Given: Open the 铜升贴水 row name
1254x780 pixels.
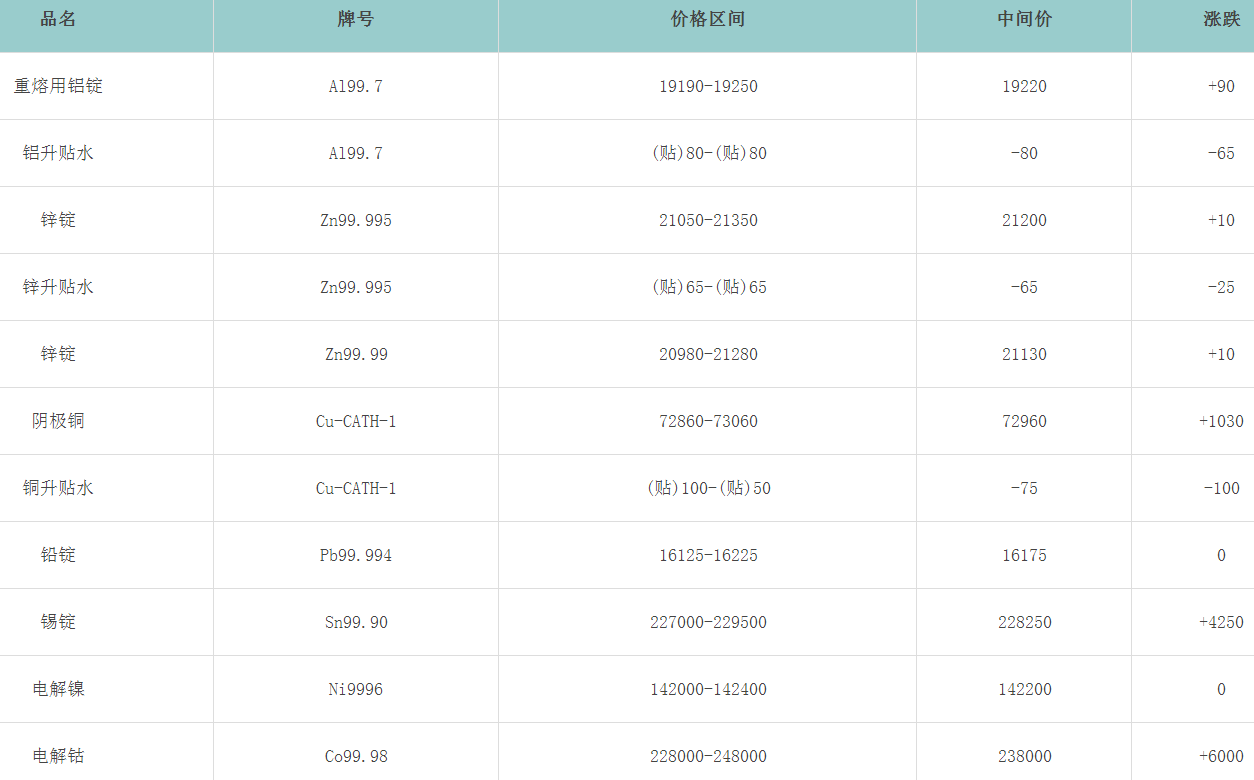Looking at the screenshot, I should click(x=58, y=488).
